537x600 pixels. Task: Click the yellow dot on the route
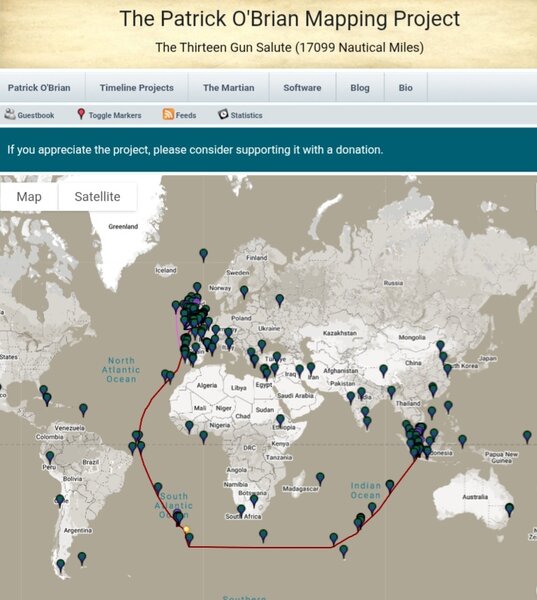pyautogui.click(x=186, y=530)
